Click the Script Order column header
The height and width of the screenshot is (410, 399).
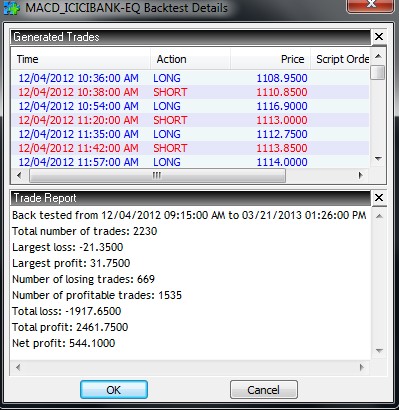[x=340, y=59]
